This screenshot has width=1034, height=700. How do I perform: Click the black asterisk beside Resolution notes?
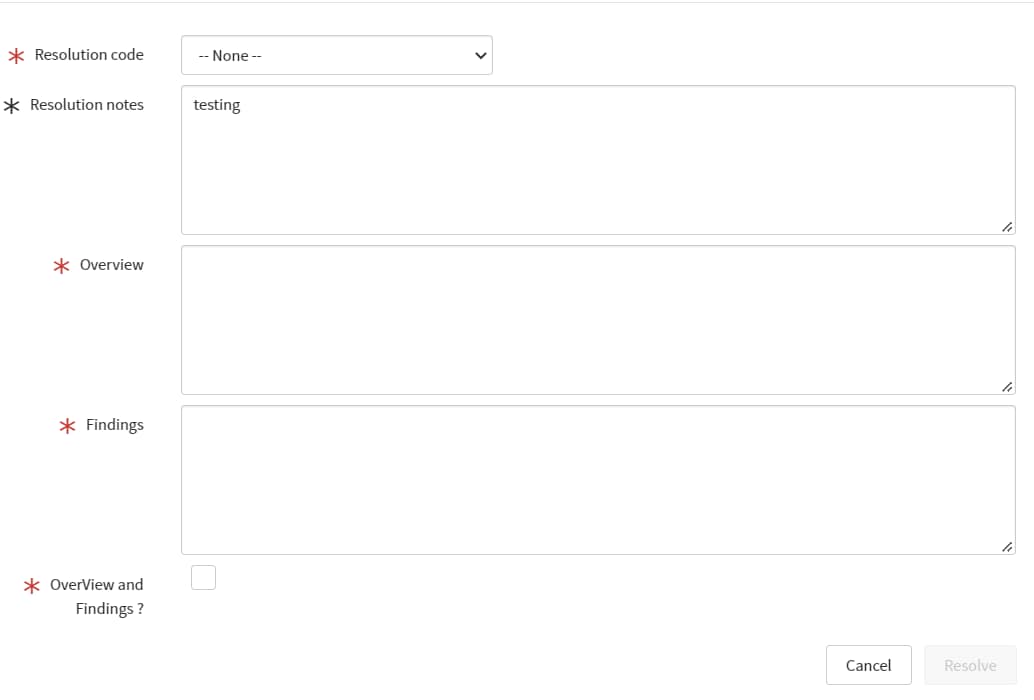12,105
